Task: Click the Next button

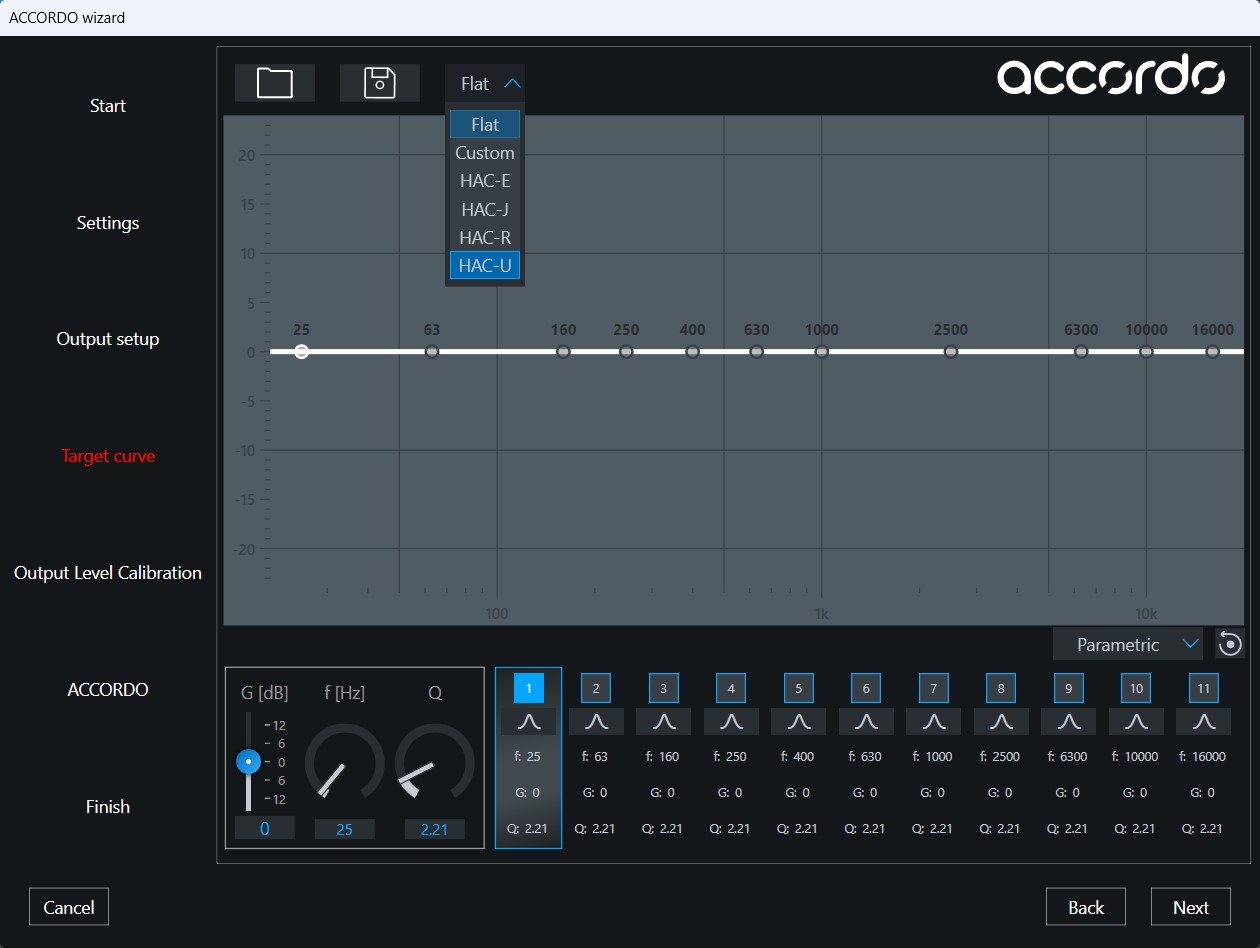Action: click(x=1191, y=907)
